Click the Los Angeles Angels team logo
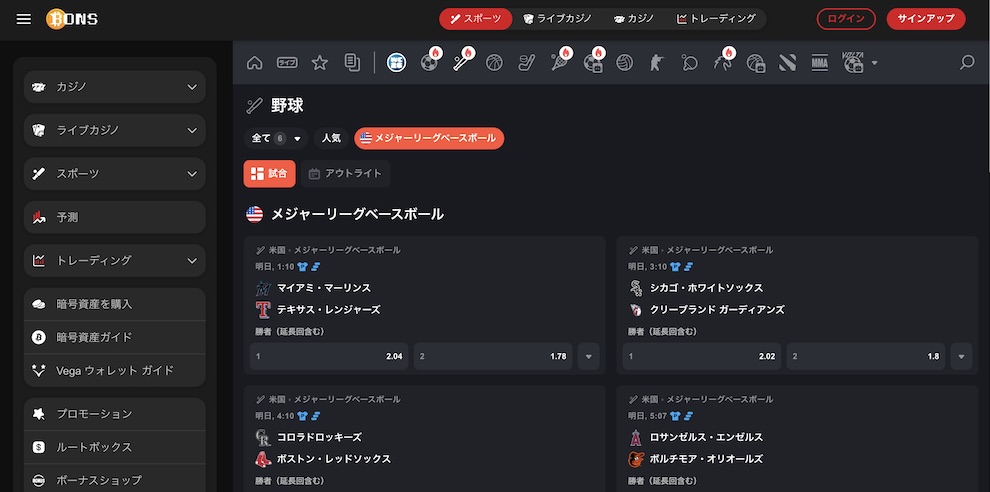990x492 pixels. pyautogui.click(x=636, y=437)
